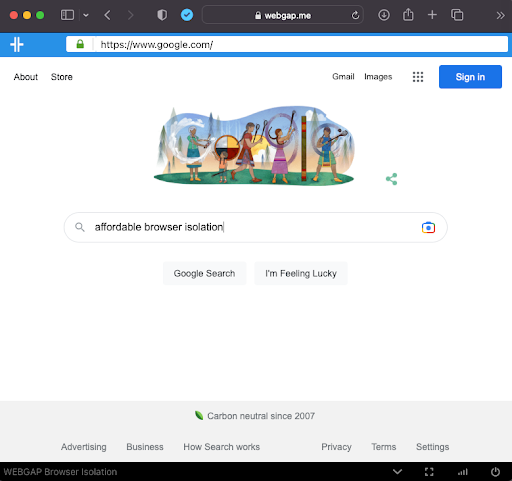Go forward to the next page

[x=131, y=15]
